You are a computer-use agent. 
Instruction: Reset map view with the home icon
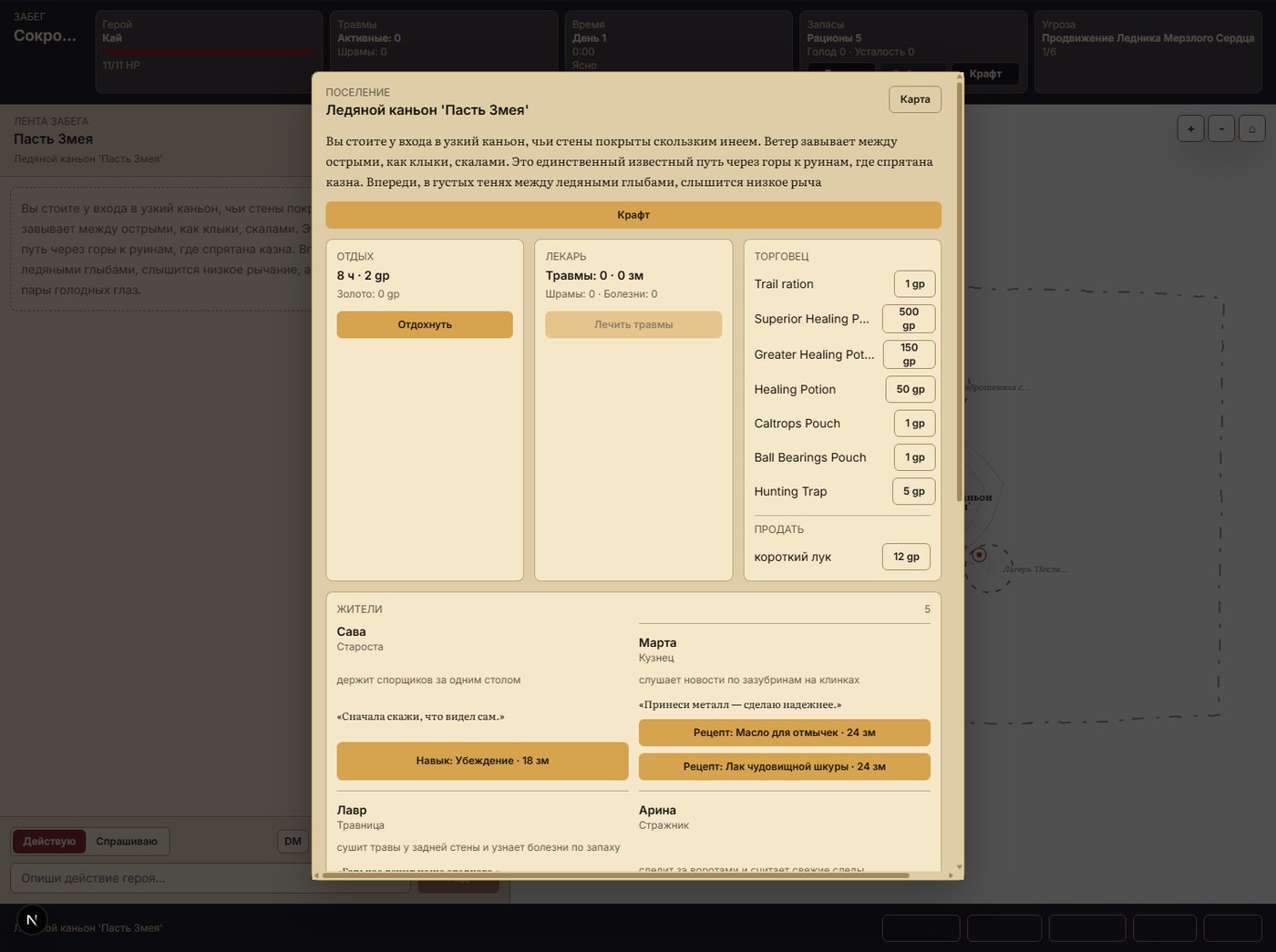1252,128
